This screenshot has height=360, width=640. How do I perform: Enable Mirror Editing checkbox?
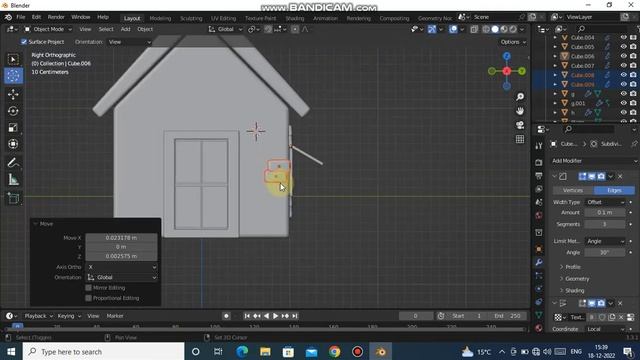tap(88, 288)
